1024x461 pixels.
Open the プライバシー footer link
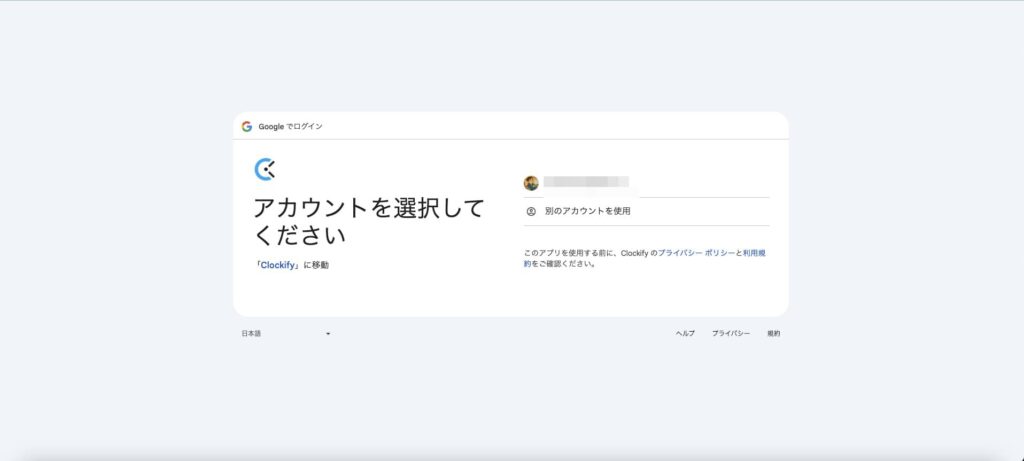click(x=731, y=334)
